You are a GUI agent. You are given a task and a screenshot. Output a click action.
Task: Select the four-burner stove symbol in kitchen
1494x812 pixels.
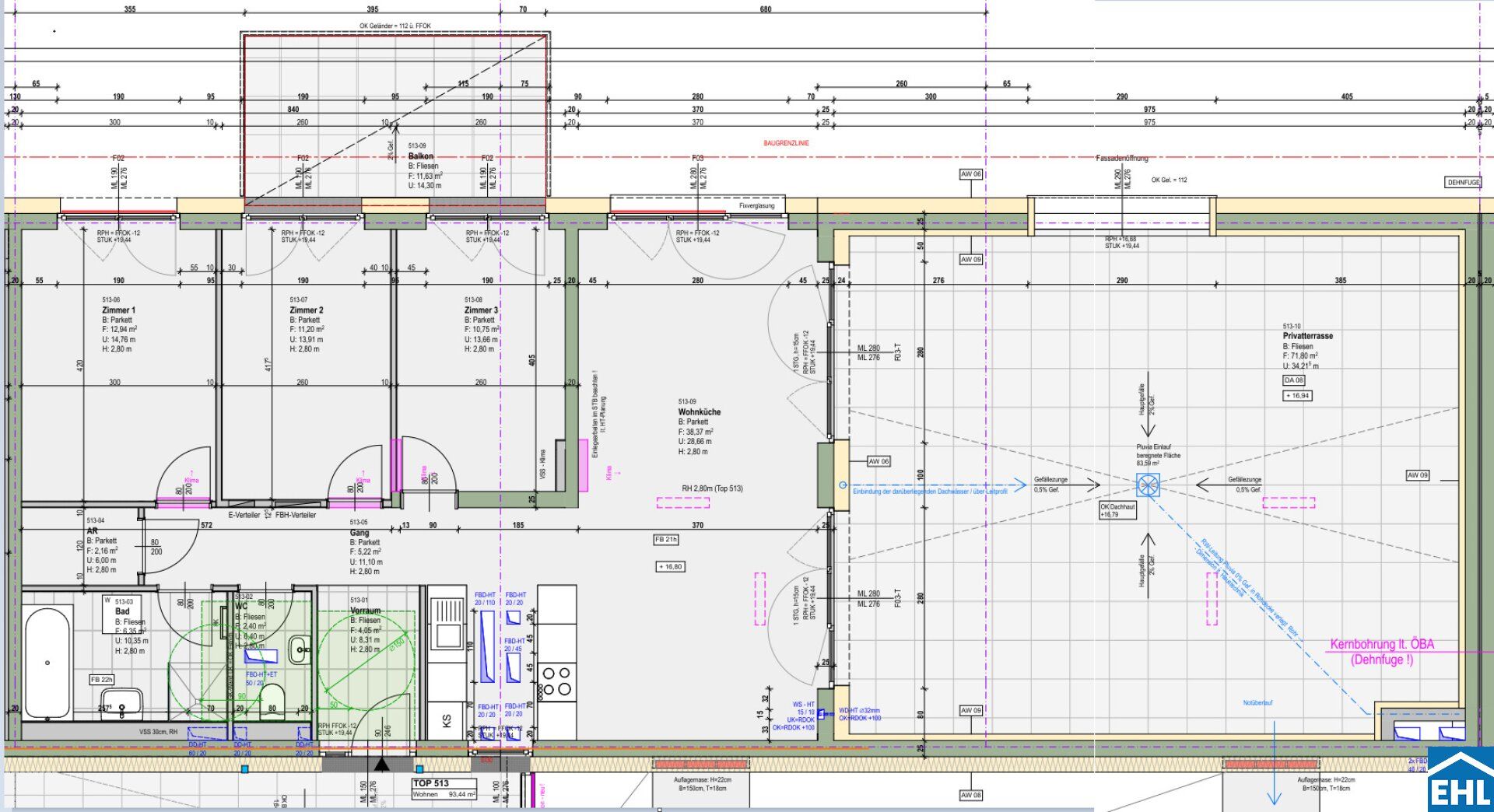click(556, 681)
